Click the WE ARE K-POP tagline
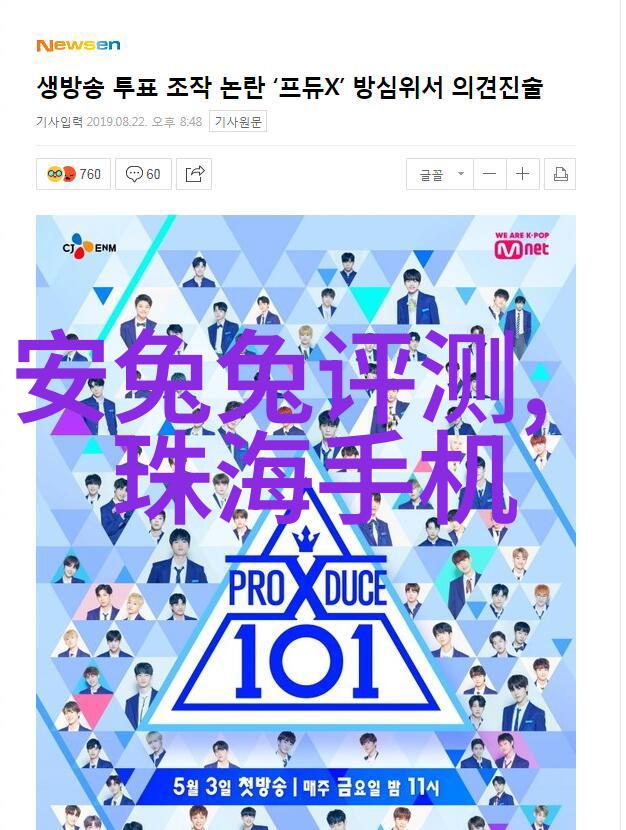This screenshot has width=626, height=830. [x=522, y=235]
